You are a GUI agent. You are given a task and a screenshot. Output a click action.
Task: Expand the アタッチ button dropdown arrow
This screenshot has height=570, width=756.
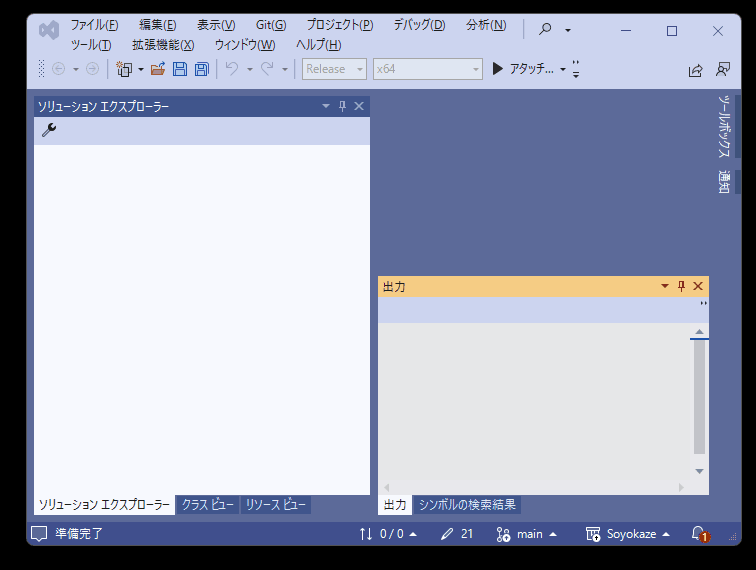coord(563,69)
